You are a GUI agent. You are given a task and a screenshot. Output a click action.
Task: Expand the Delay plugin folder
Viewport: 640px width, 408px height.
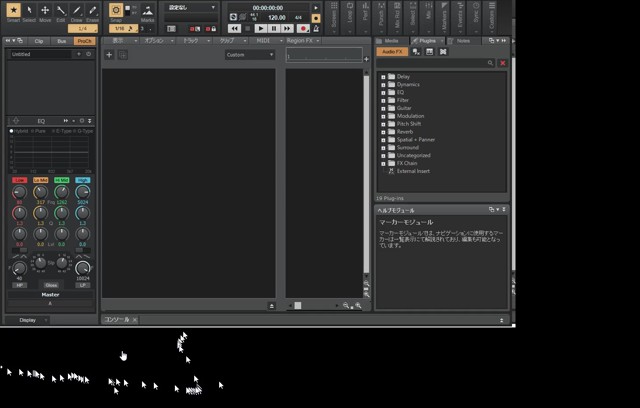click(383, 77)
